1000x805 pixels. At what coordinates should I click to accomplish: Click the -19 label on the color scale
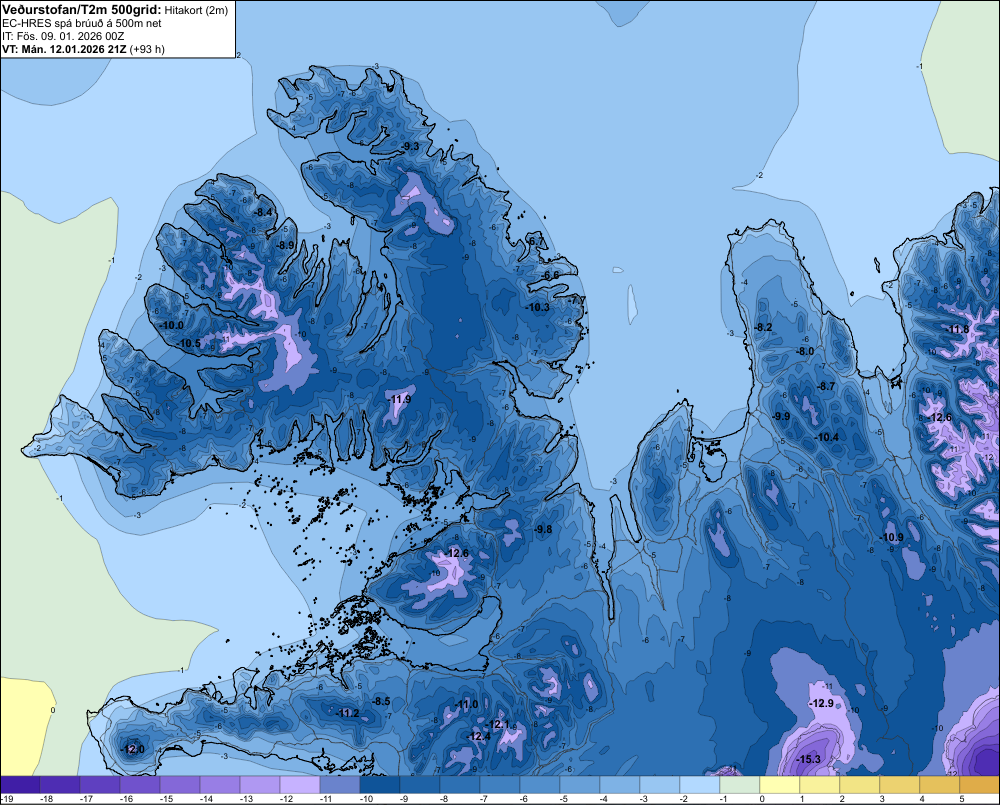(x=6, y=799)
